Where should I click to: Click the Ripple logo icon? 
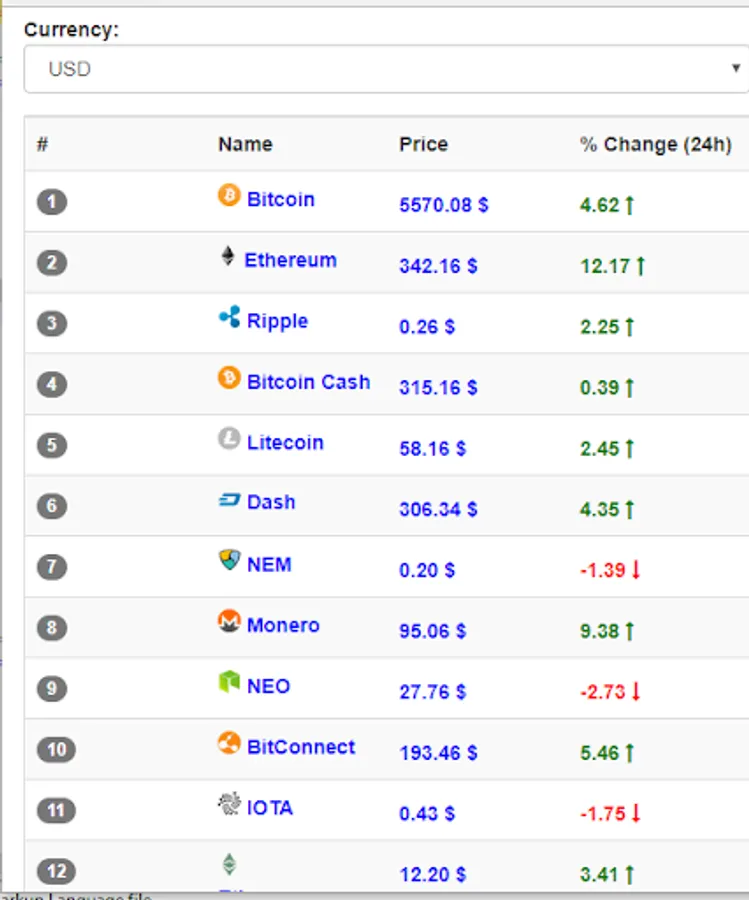coord(230,316)
